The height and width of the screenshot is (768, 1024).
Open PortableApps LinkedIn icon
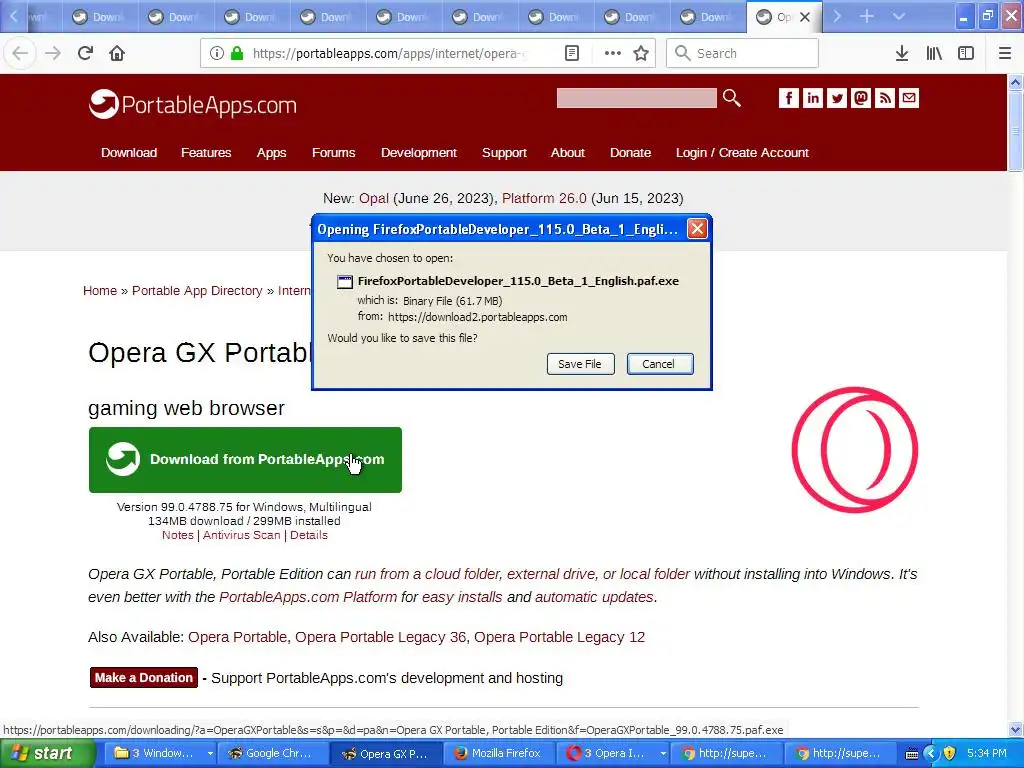click(x=813, y=98)
